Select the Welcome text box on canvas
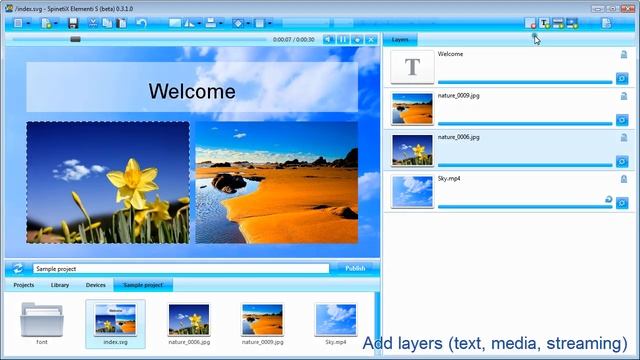 (192, 87)
